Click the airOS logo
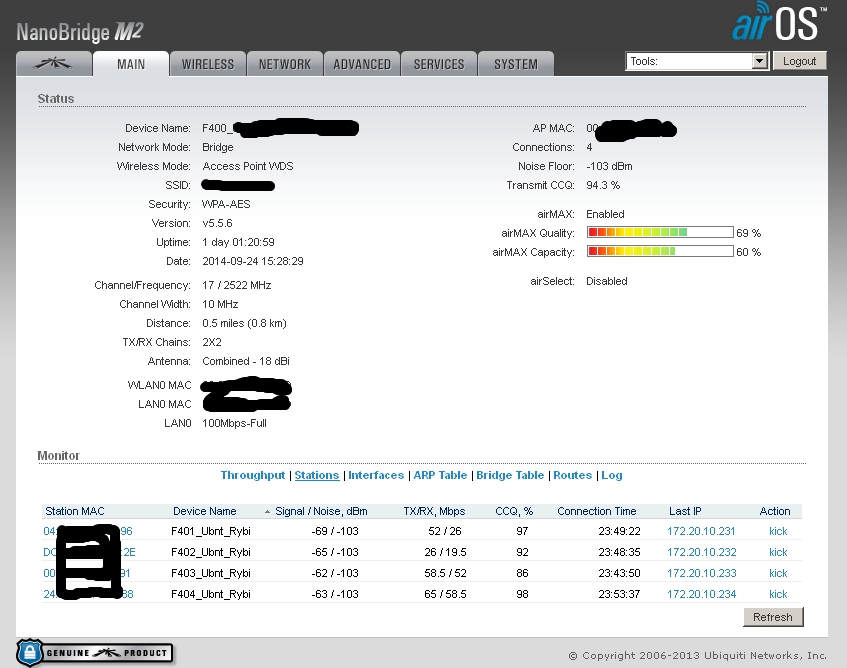This screenshot has width=847, height=668. (778, 22)
